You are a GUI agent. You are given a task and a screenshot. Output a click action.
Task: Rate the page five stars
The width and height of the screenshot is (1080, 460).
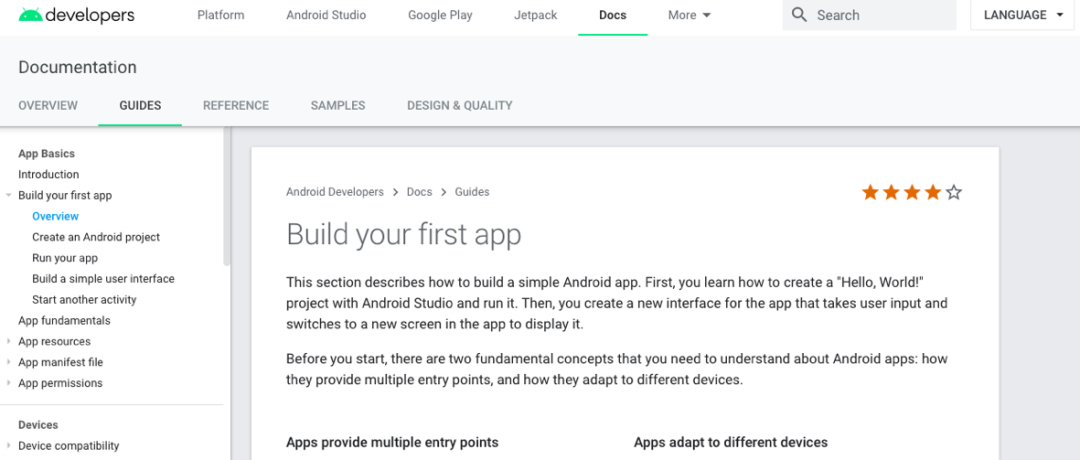click(953, 192)
